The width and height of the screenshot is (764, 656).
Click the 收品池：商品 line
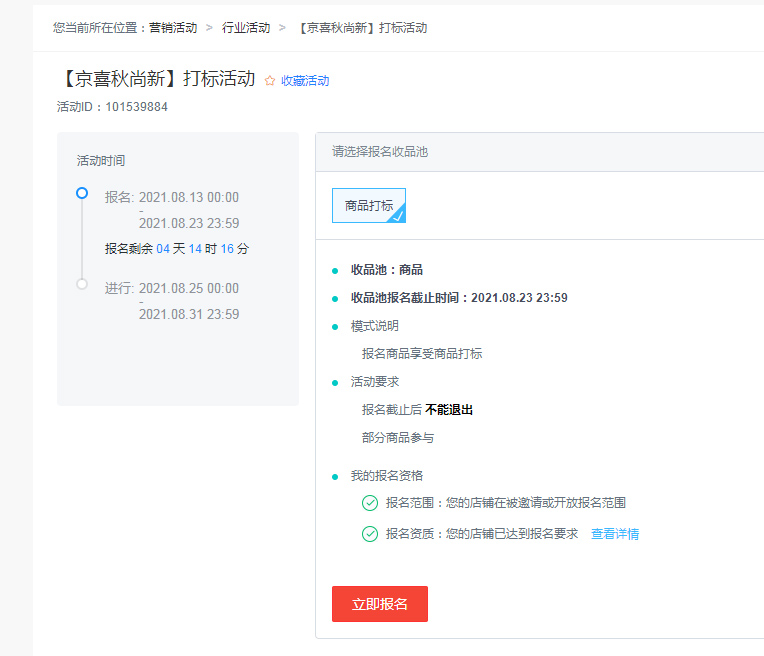click(387, 270)
